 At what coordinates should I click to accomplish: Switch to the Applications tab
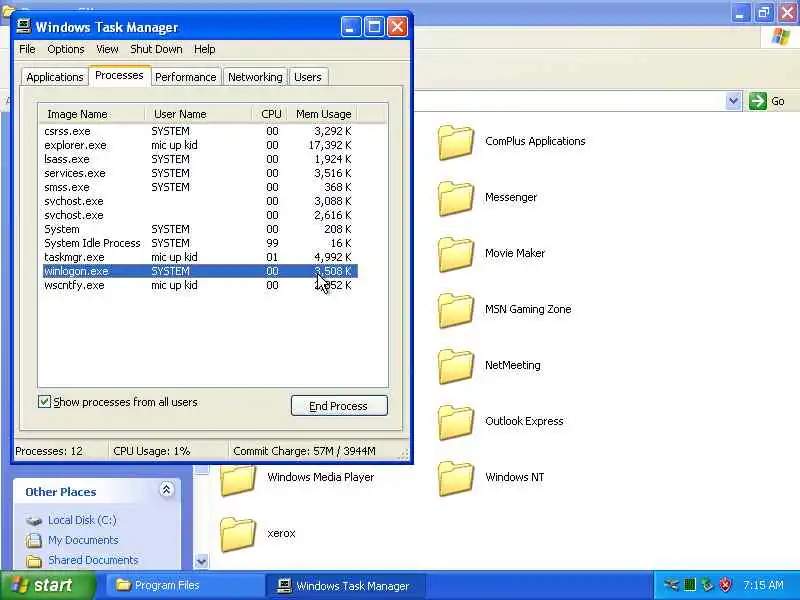pyautogui.click(x=55, y=77)
